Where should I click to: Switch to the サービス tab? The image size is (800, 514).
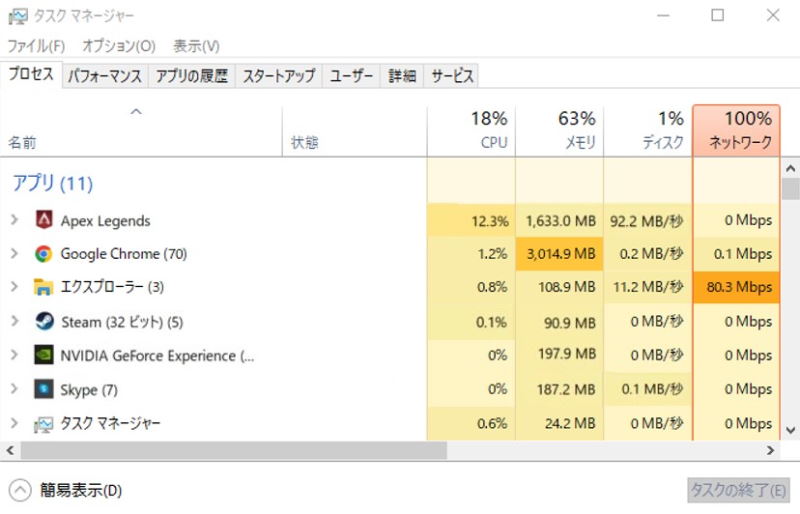pyautogui.click(x=452, y=76)
